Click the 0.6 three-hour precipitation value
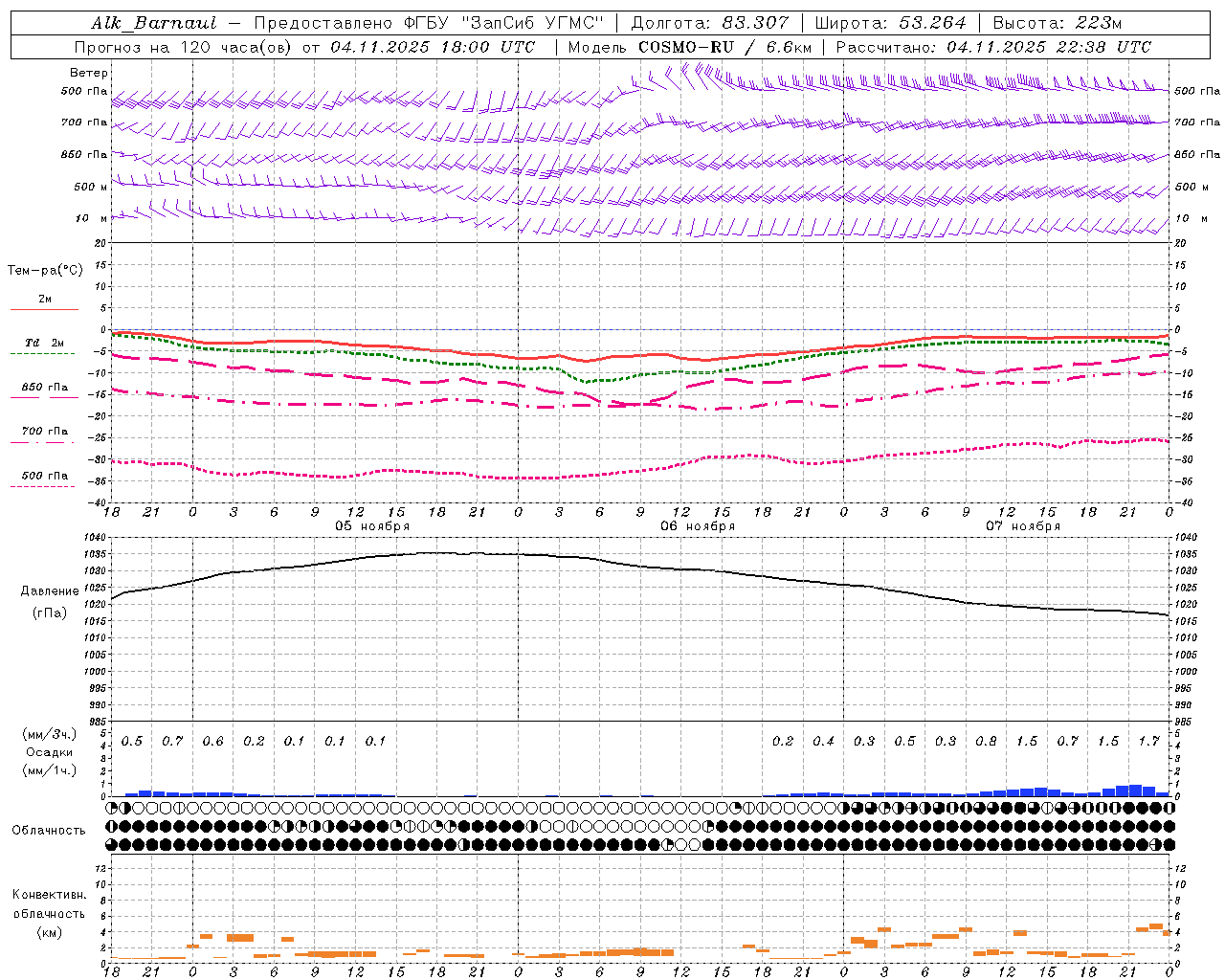This screenshot has width=1225, height=980. [212, 742]
